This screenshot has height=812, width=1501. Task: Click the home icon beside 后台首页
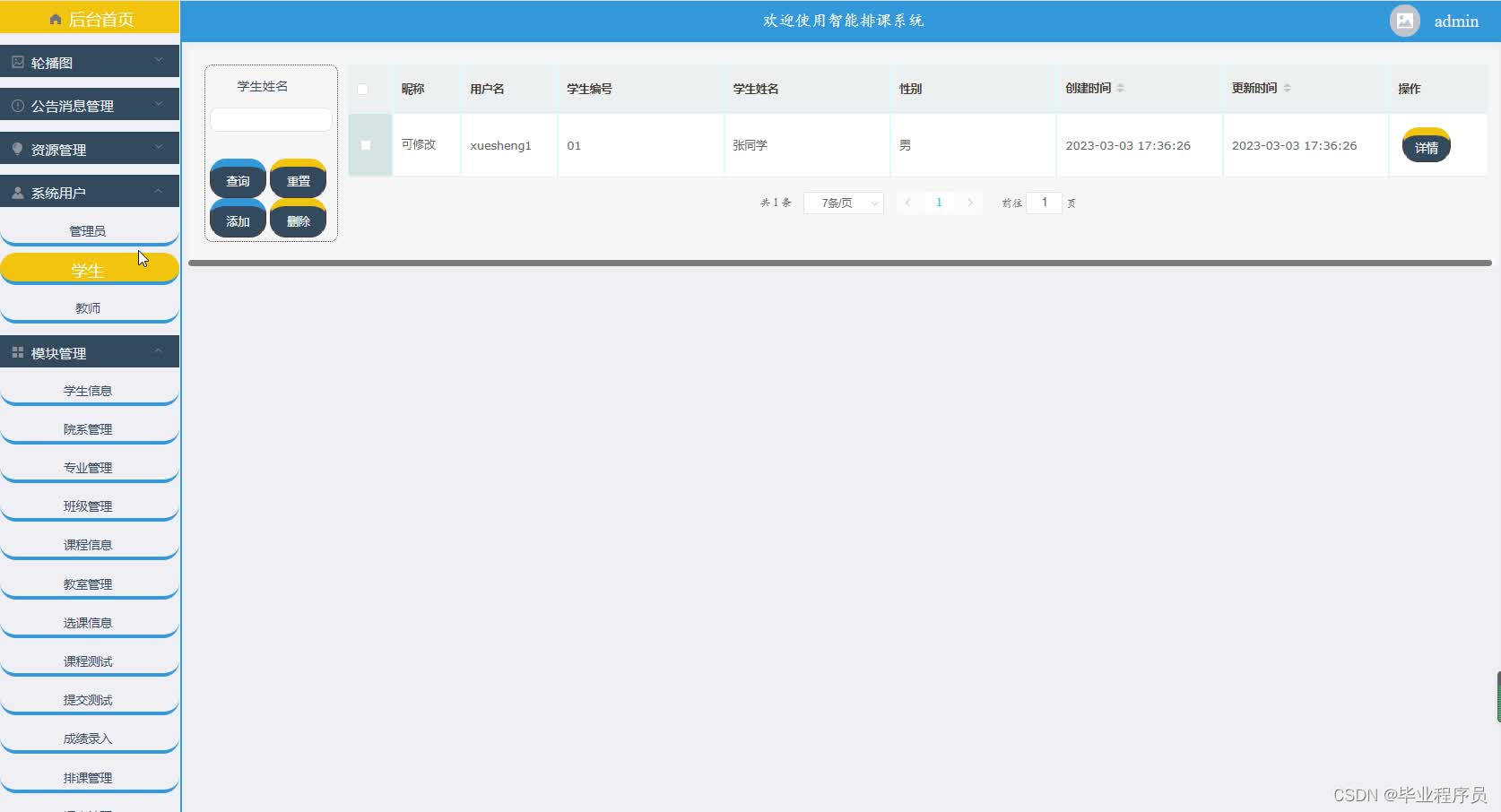pos(56,19)
